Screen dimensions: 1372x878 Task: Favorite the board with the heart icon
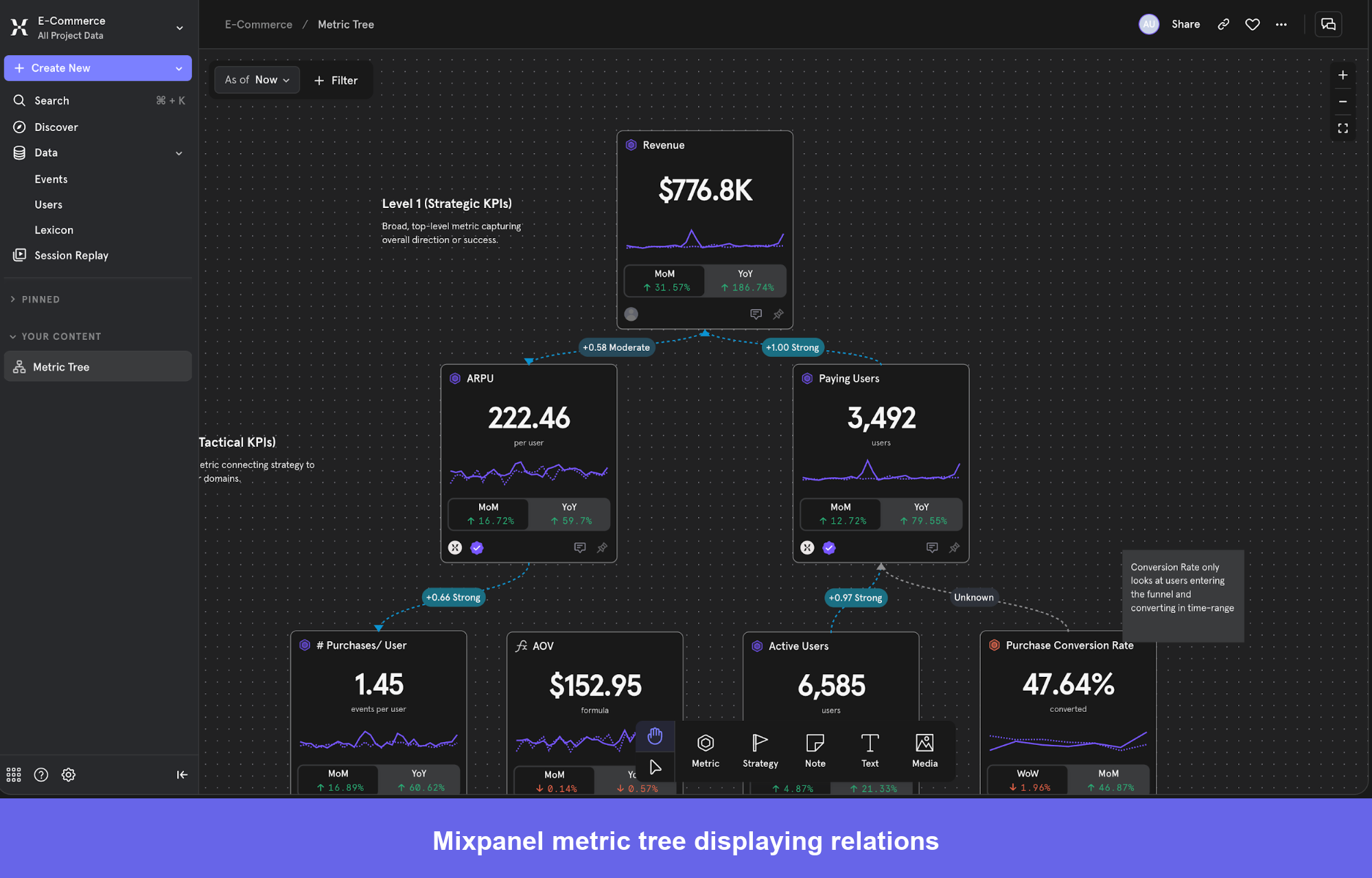tap(1253, 24)
